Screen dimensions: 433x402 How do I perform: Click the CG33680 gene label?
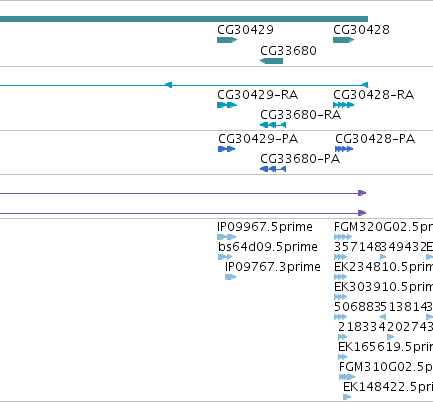[288, 51]
